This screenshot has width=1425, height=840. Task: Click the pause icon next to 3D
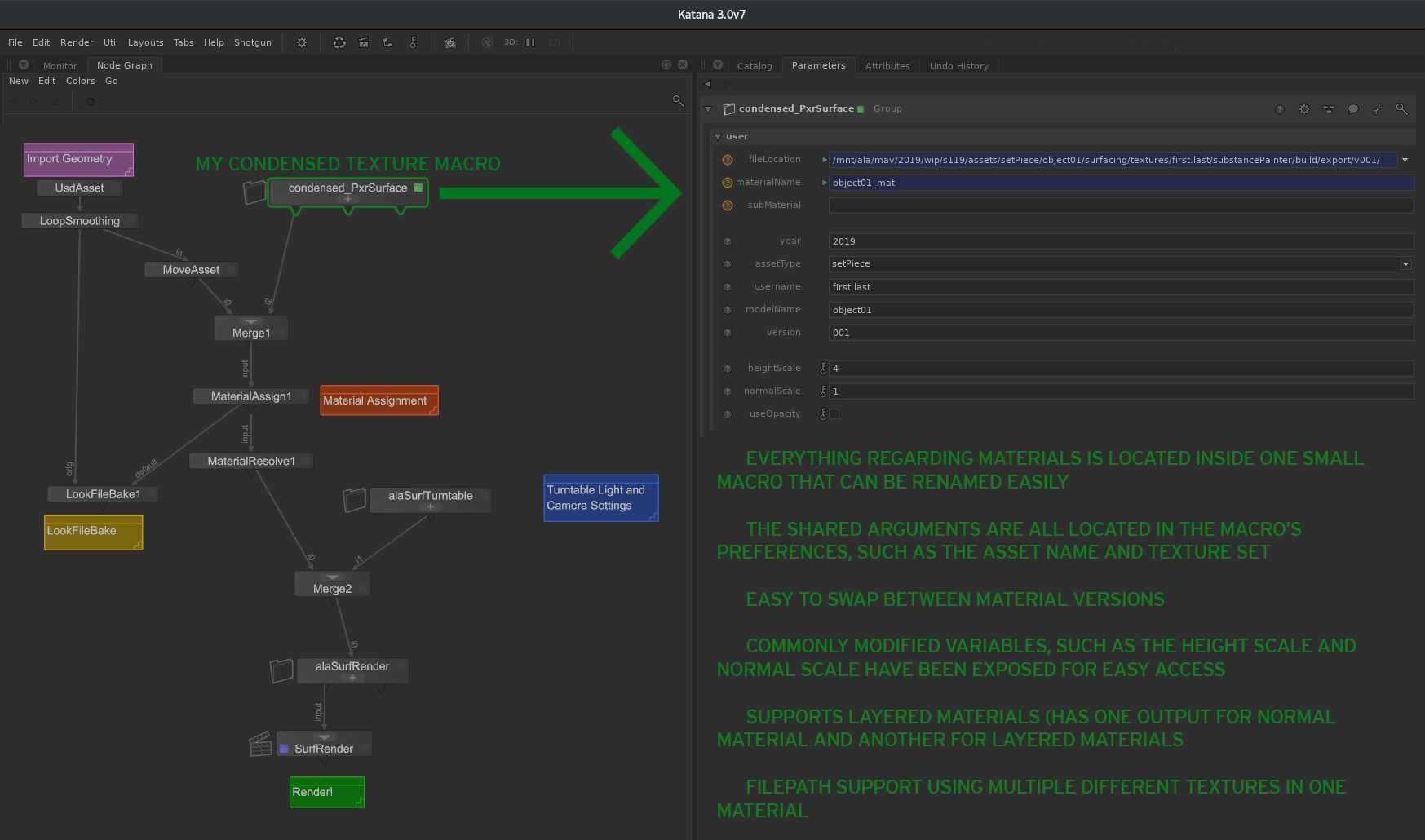[x=530, y=42]
